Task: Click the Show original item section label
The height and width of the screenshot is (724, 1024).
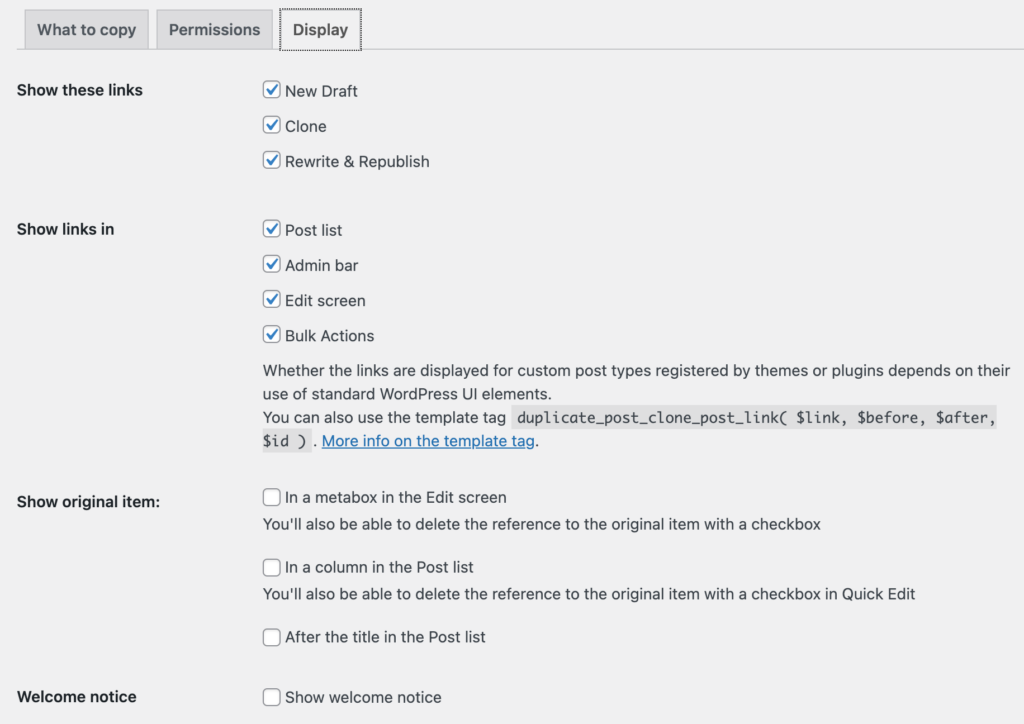Action: click(x=87, y=501)
